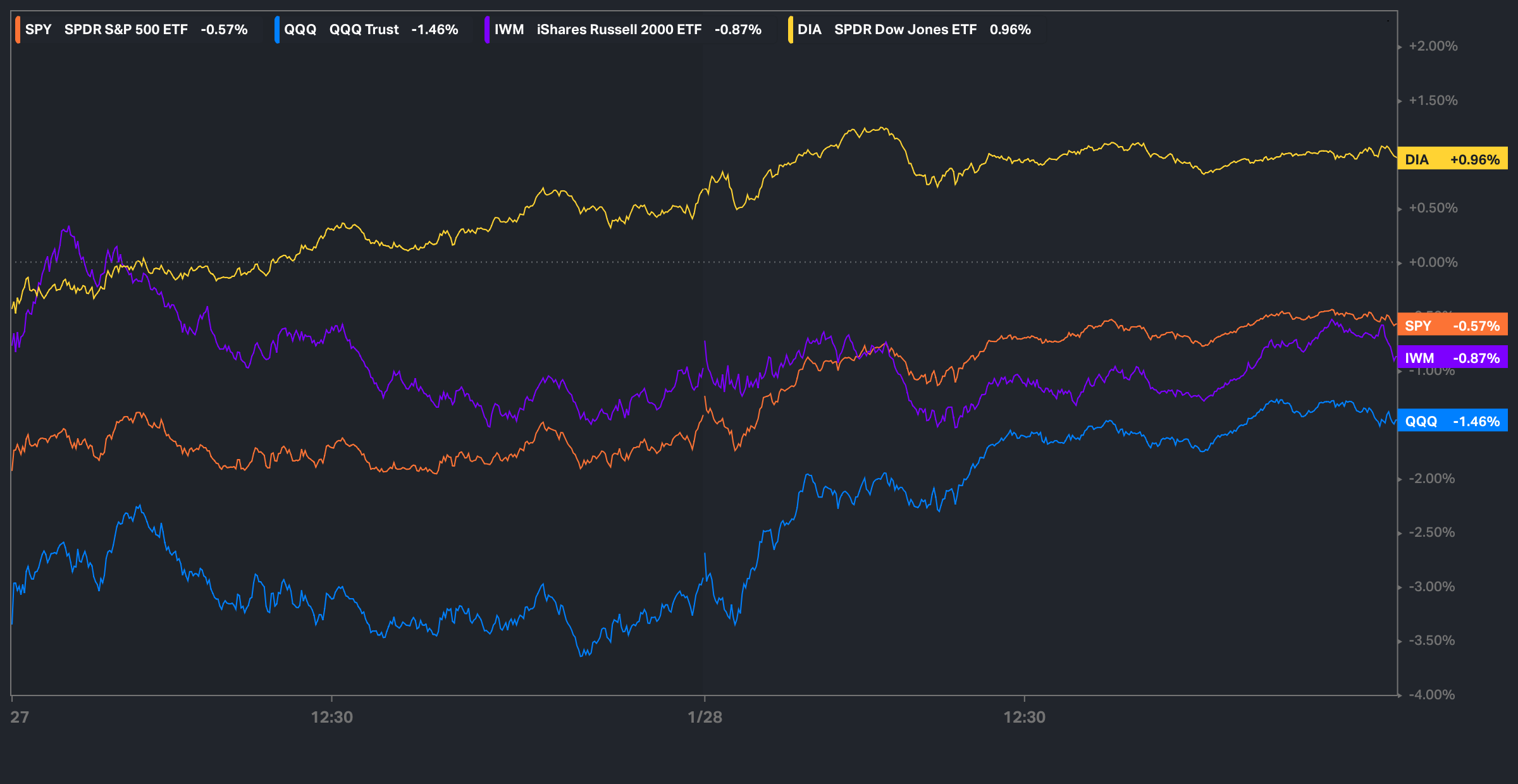Click the 1/28 date label on time axis

[x=705, y=717]
